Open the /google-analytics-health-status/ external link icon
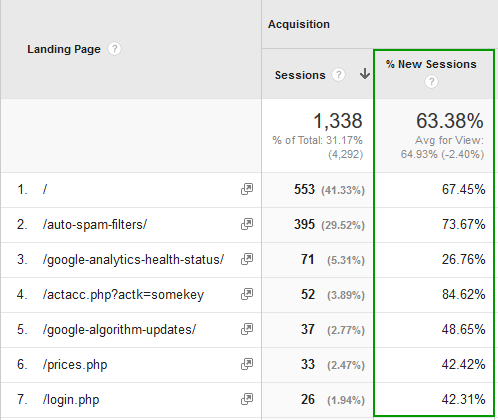498x420 pixels. pyautogui.click(x=247, y=259)
